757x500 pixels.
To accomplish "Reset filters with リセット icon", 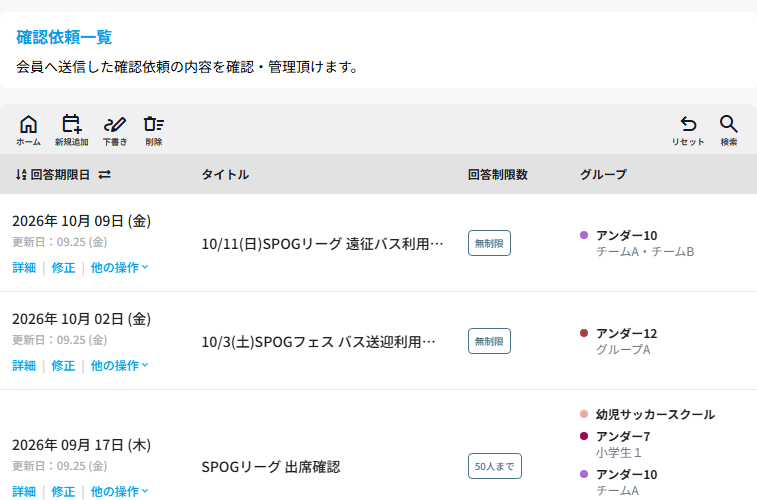I will coord(688,130).
